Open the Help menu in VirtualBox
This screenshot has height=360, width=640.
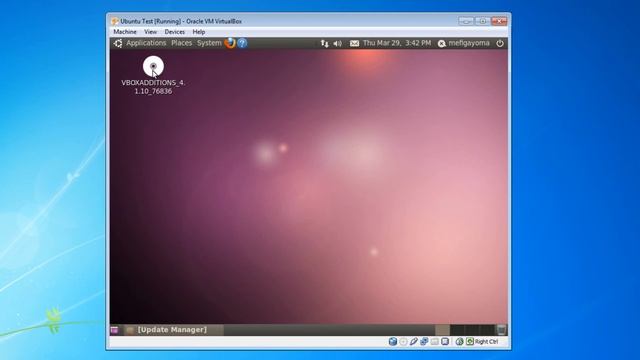[x=199, y=32]
